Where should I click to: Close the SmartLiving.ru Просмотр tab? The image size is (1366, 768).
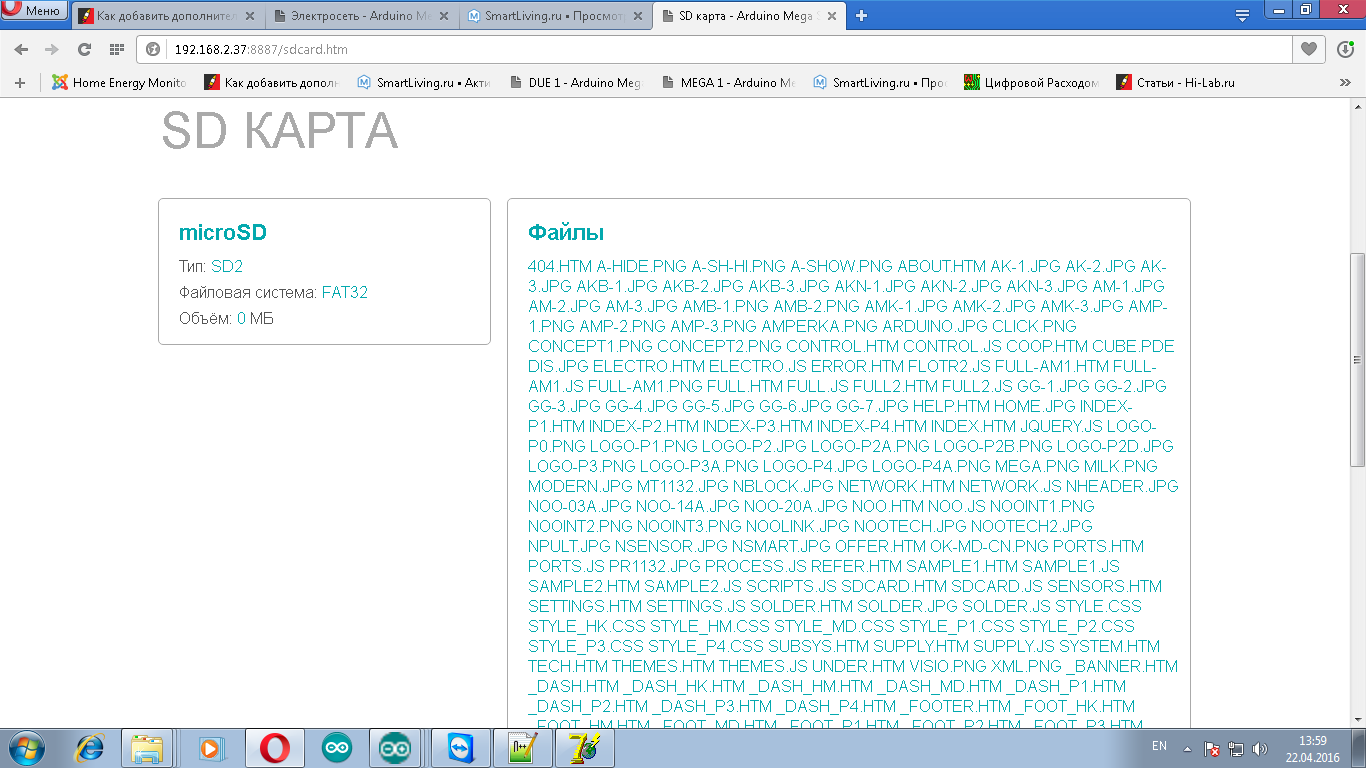pyautogui.click(x=637, y=16)
